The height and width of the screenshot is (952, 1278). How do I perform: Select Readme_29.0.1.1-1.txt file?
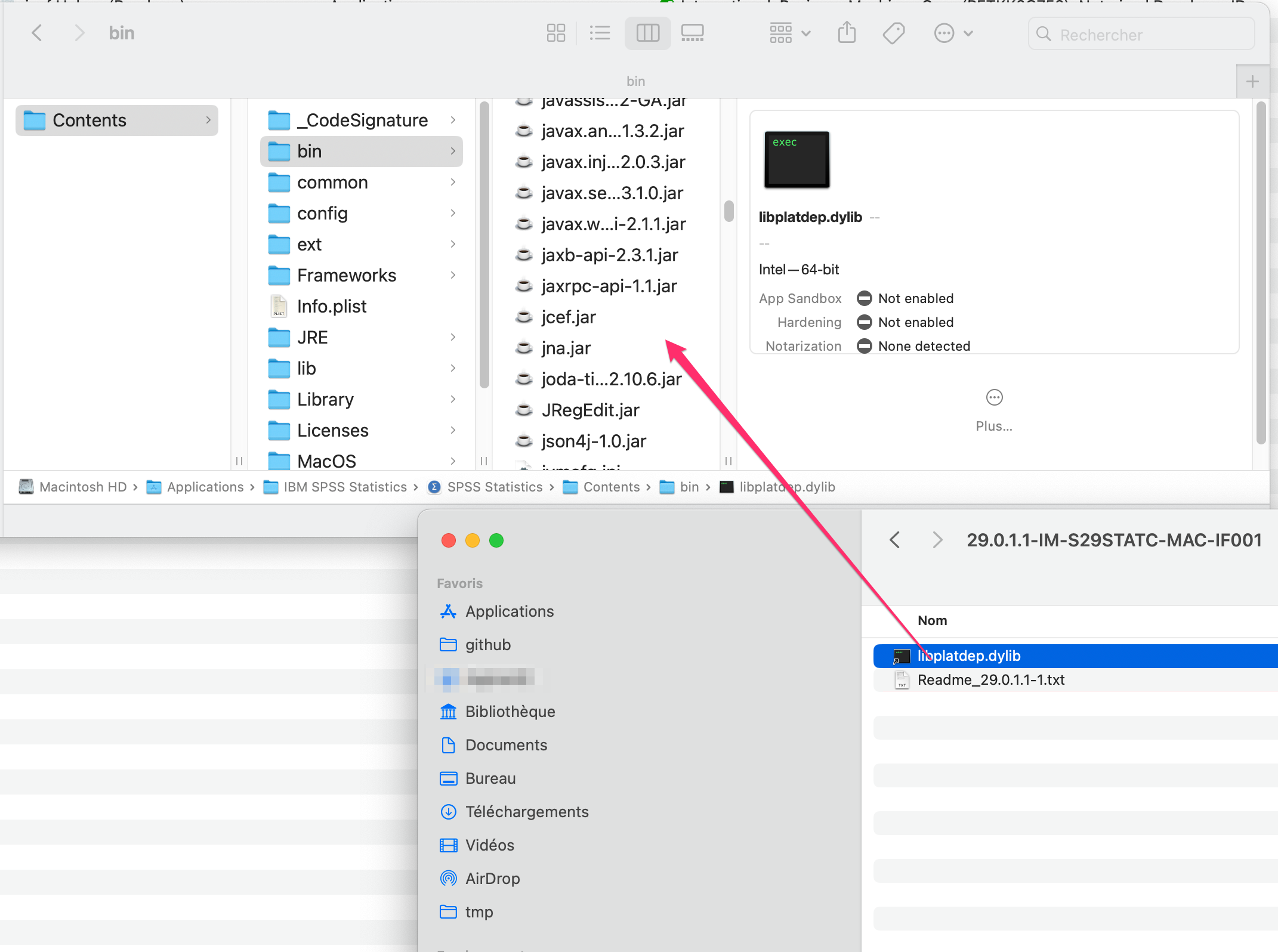(990, 680)
